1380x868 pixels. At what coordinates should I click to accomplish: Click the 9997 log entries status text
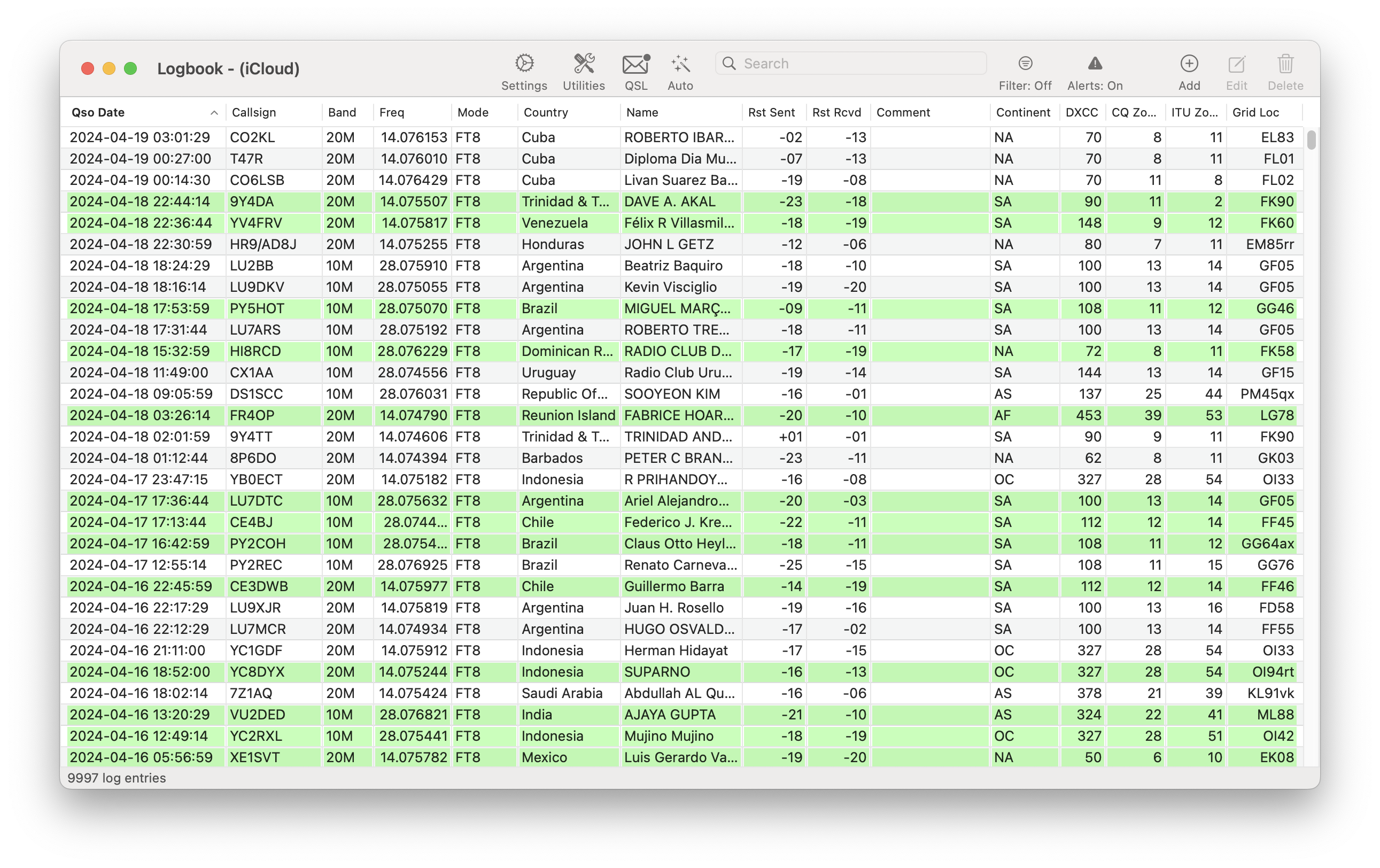tap(117, 778)
